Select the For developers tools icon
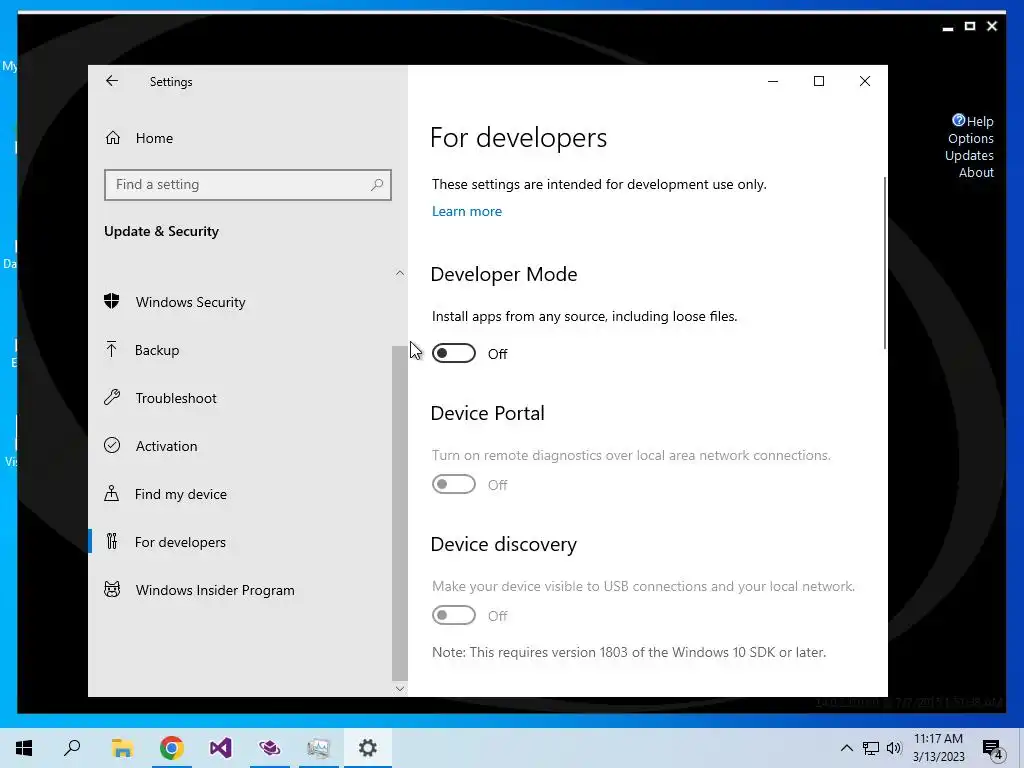The image size is (1024, 768). 112,541
